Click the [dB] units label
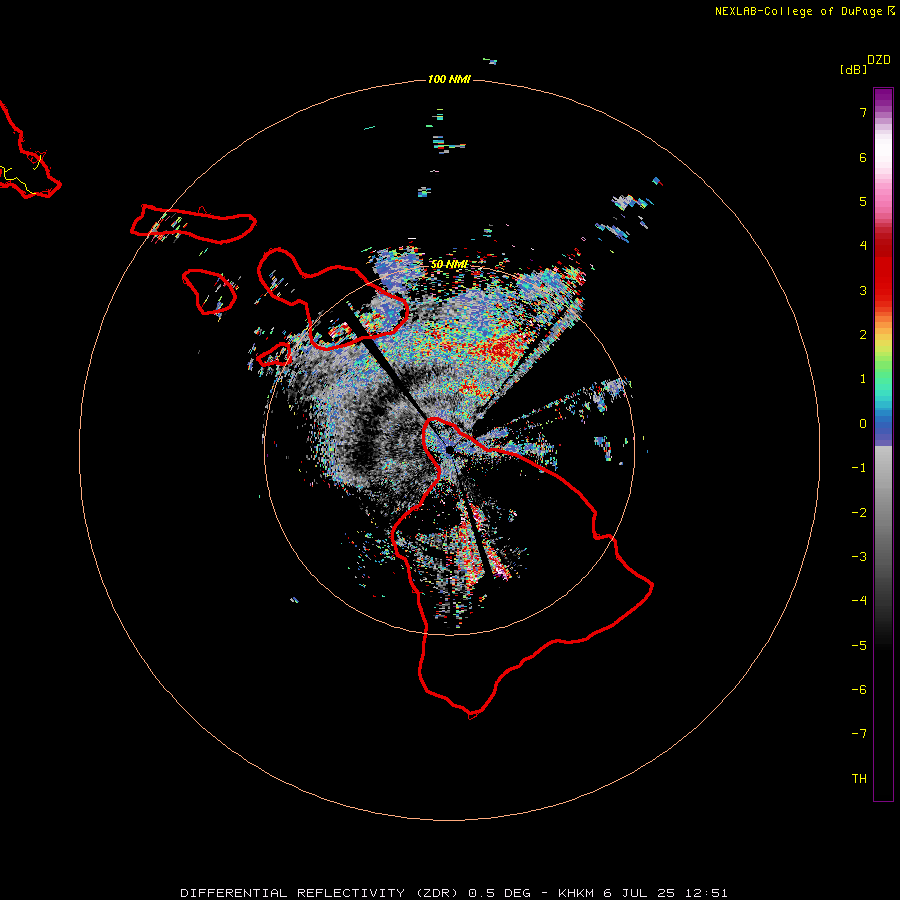The height and width of the screenshot is (900, 900). click(x=853, y=70)
